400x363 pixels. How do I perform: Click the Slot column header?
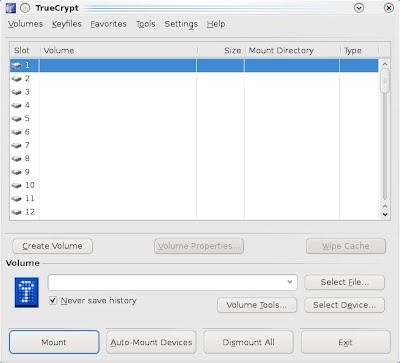coord(25,51)
